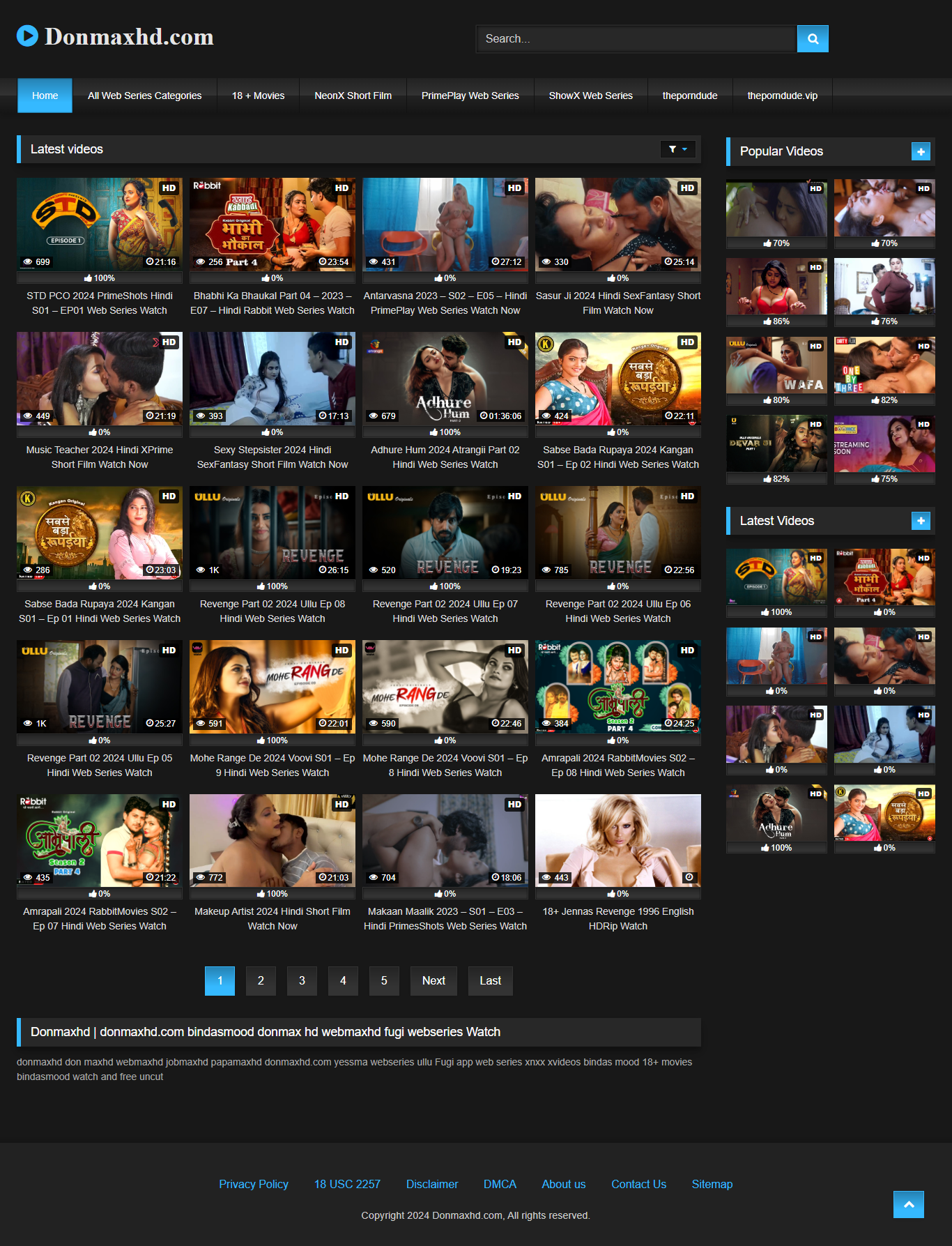
Task: Select page 5 in pagination
Action: pyautogui.click(x=384, y=981)
